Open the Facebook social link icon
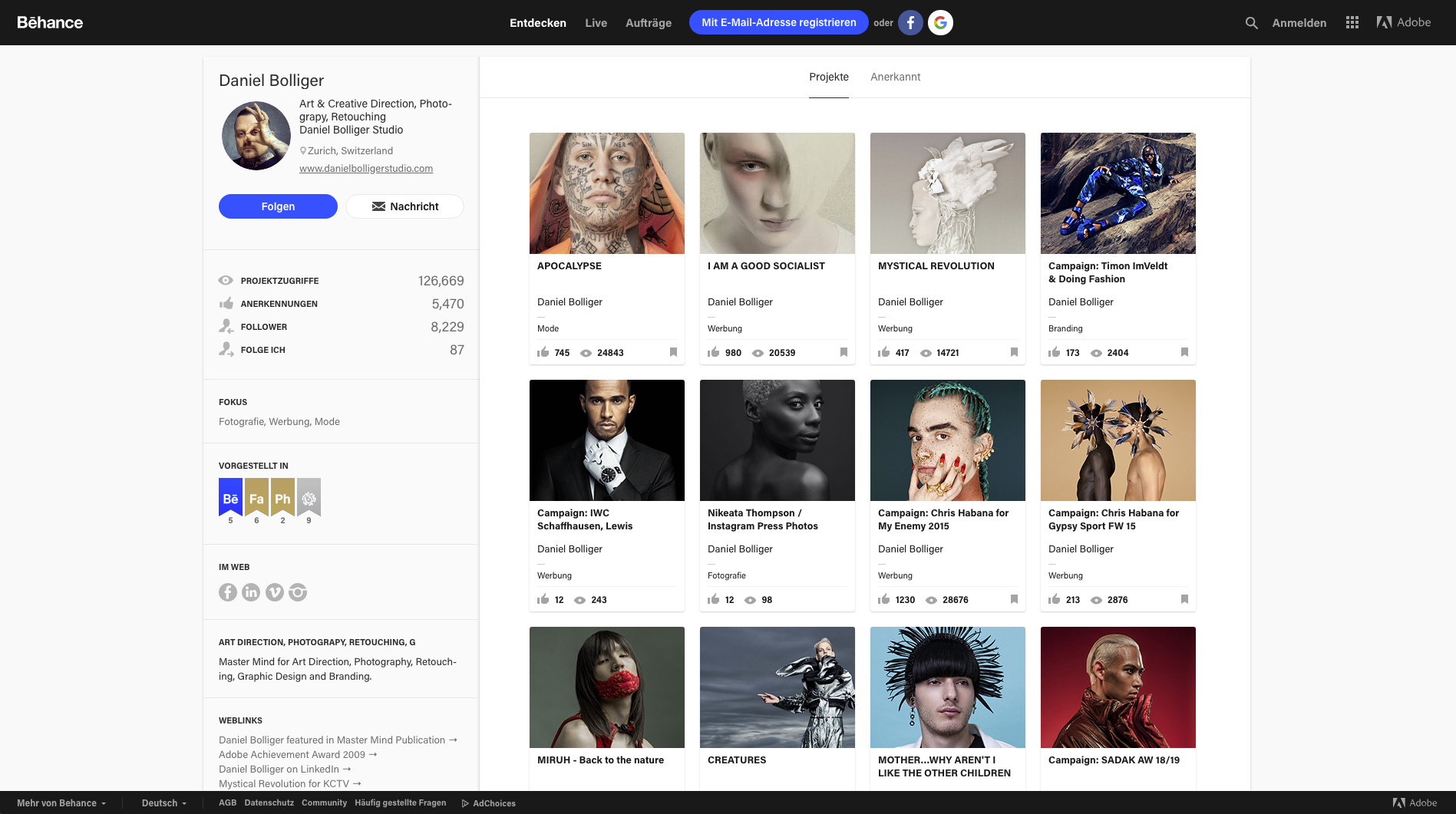This screenshot has height=814, width=1456. coord(228,592)
